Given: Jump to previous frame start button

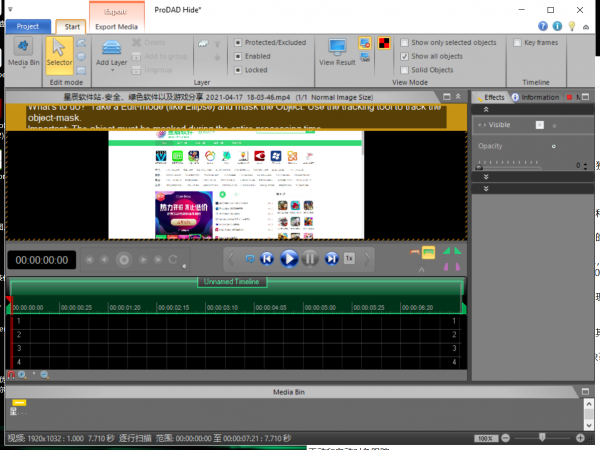Looking at the screenshot, I should 267,259.
